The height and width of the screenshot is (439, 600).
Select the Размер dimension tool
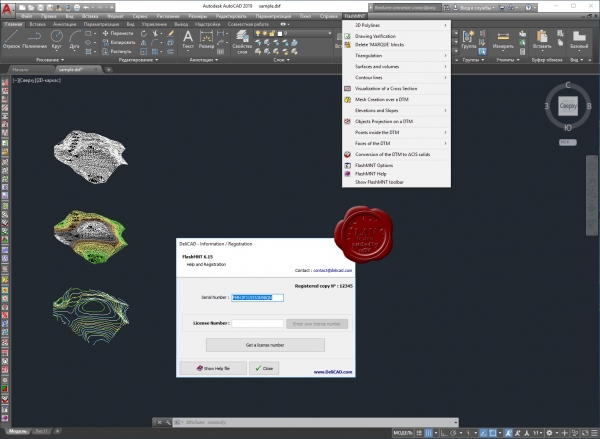coord(206,39)
